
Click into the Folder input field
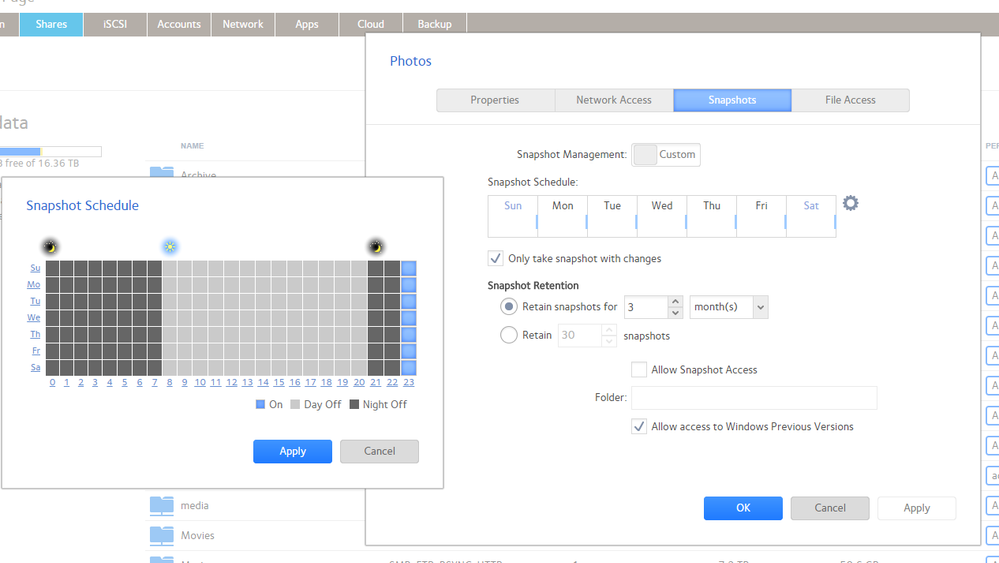pyautogui.click(x=753, y=398)
